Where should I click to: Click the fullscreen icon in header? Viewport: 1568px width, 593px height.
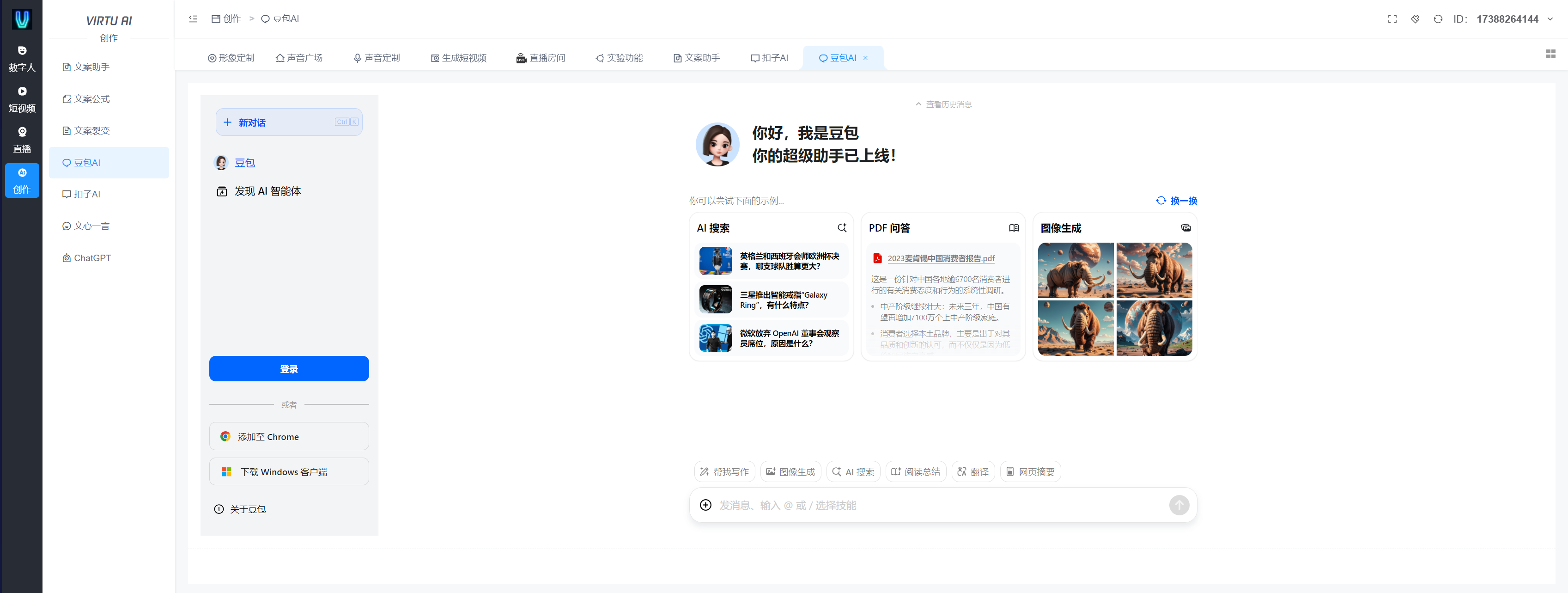point(1392,19)
